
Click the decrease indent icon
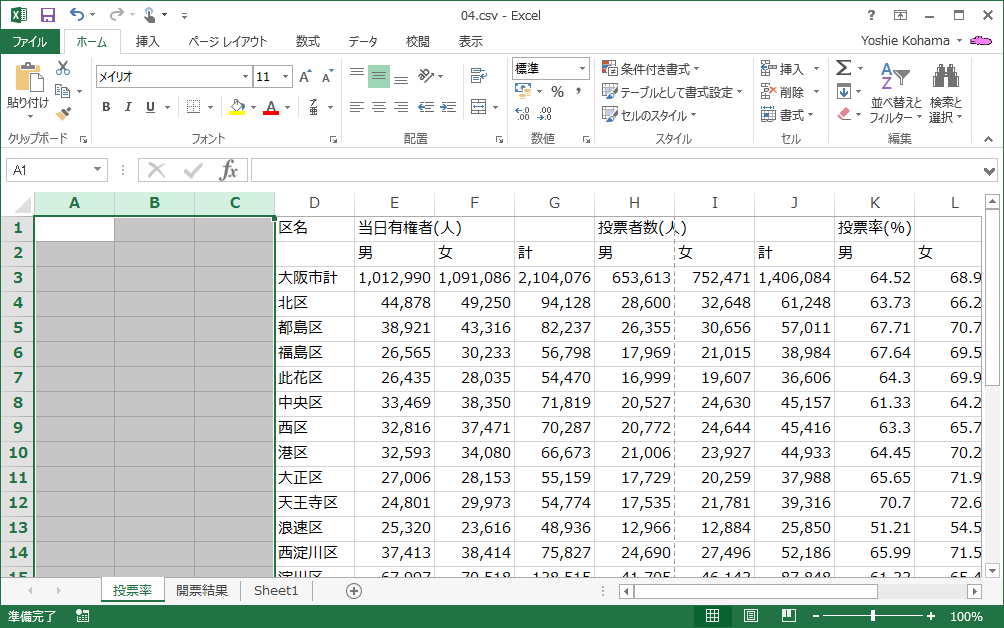coord(426,107)
